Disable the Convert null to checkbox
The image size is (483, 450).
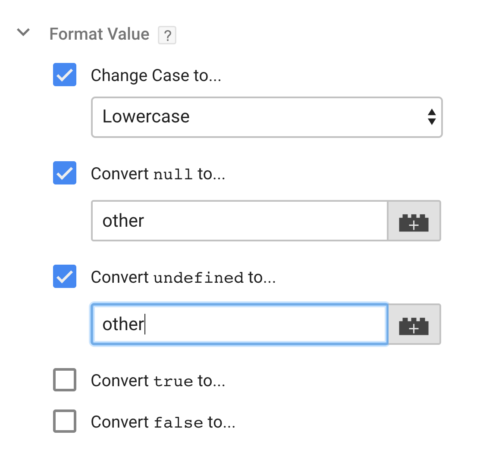65,173
